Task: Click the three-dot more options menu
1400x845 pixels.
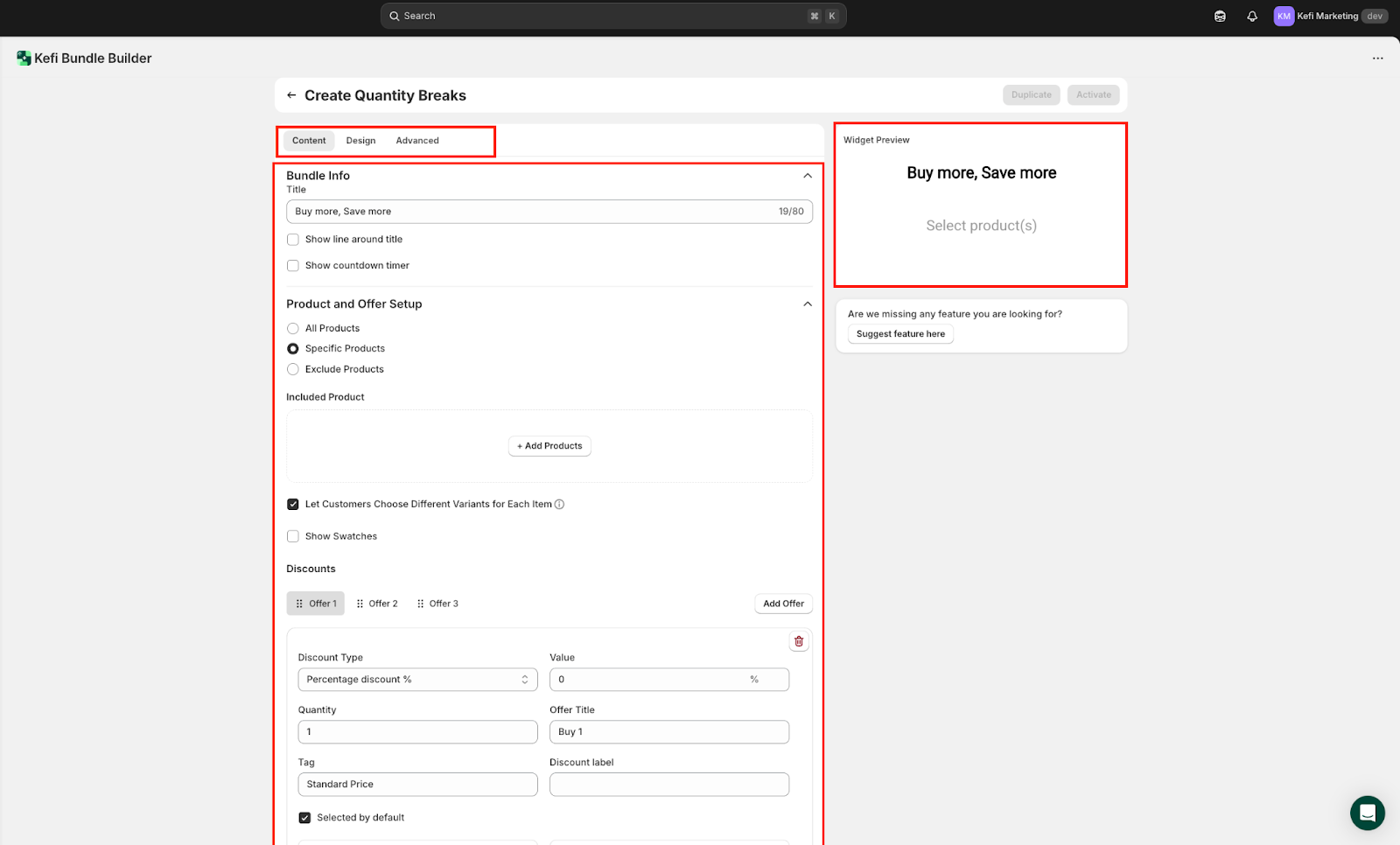Action: point(1377,59)
